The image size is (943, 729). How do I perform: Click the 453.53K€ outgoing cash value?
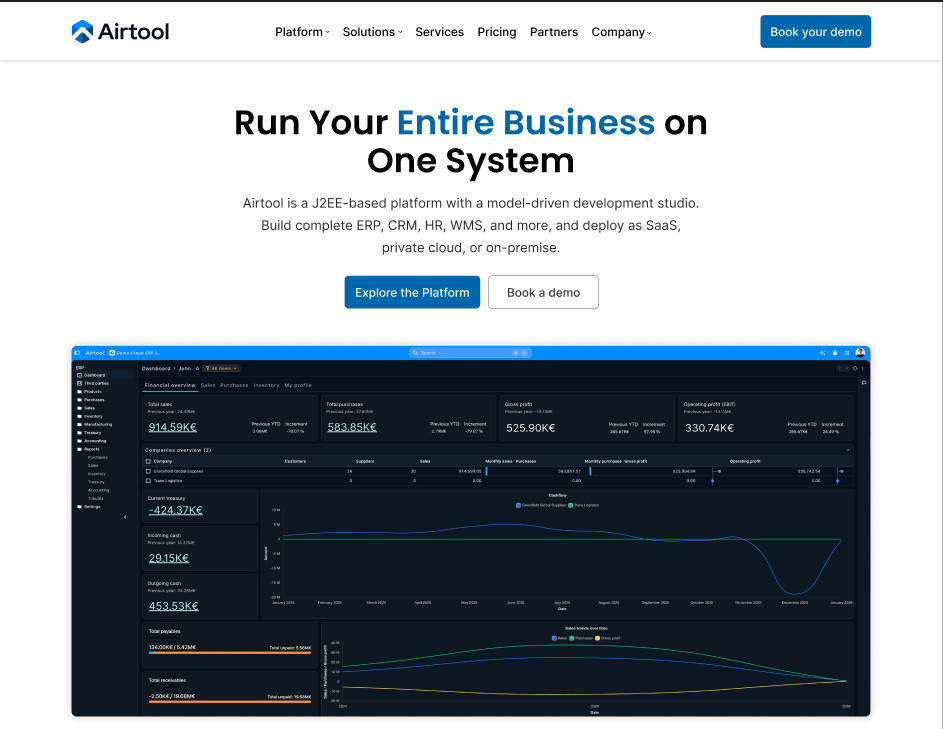[173, 606]
